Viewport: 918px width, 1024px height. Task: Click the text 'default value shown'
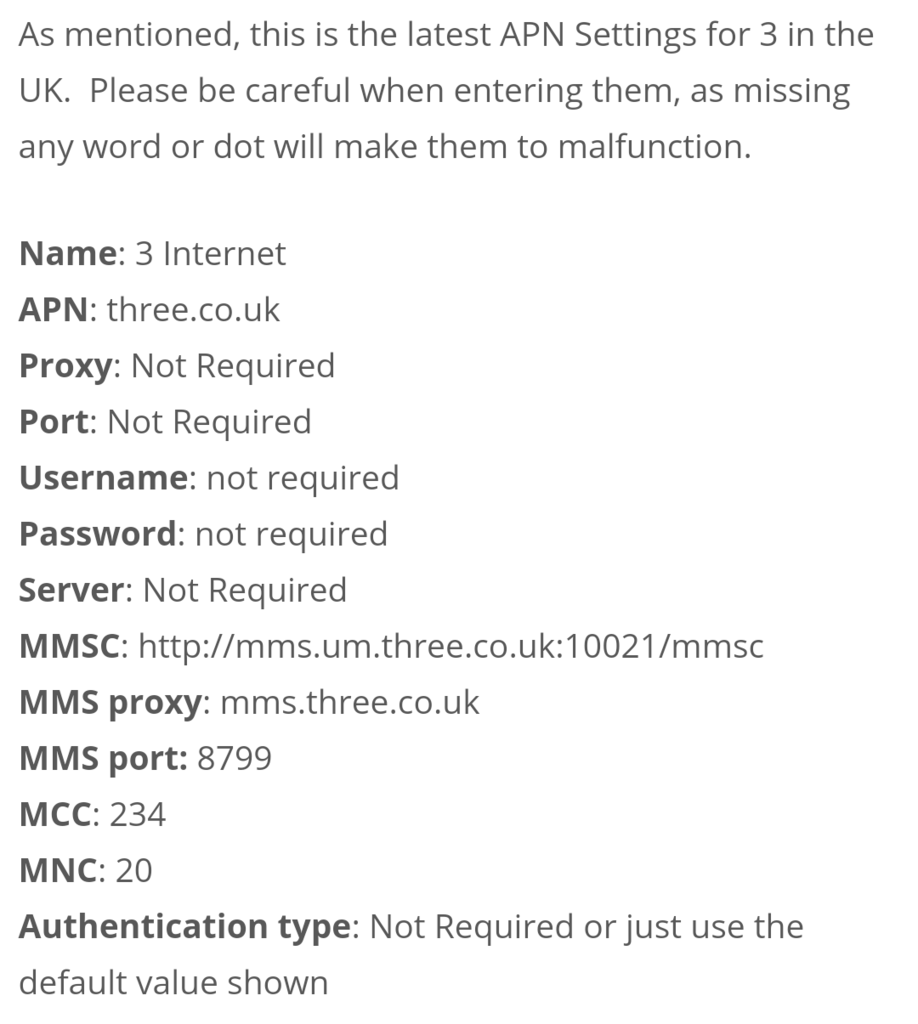pos(173,984)
